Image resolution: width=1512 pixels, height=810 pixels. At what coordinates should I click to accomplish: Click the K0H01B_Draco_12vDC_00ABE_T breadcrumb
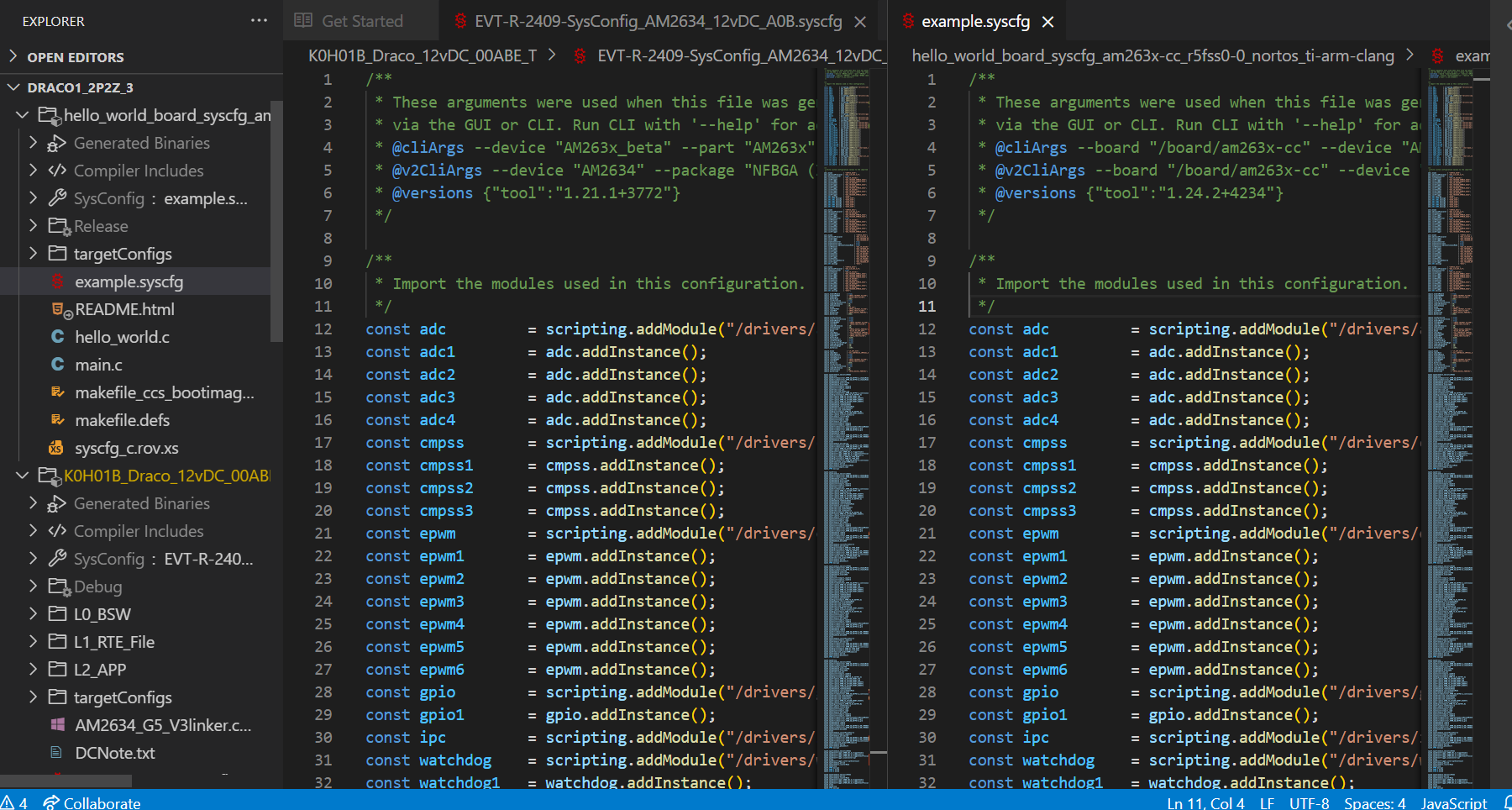(x=423, y=55)
